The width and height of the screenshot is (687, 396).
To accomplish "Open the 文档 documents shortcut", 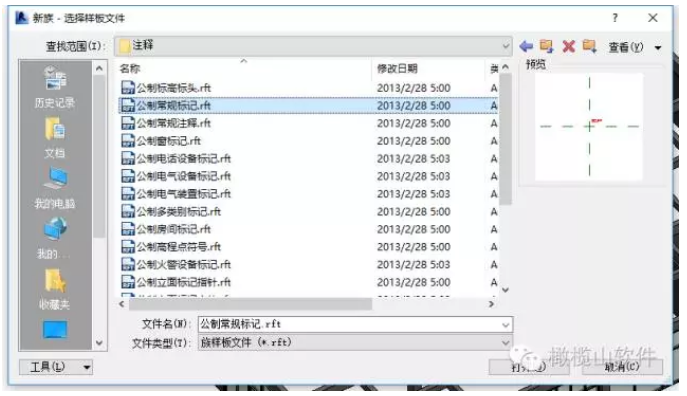I will coord(55,137).
